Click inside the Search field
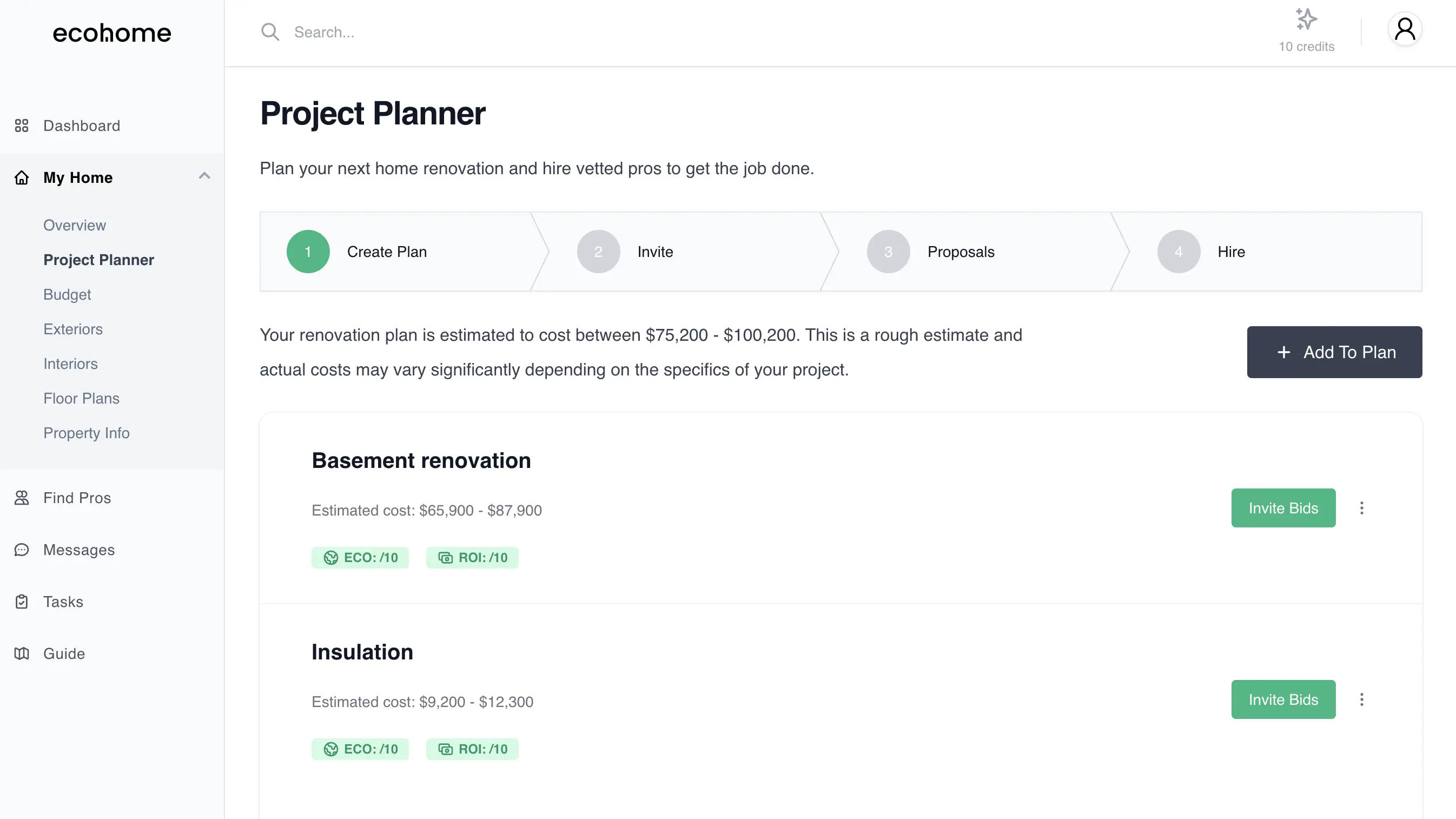The image size is (1456, 819). click(396, 32)
